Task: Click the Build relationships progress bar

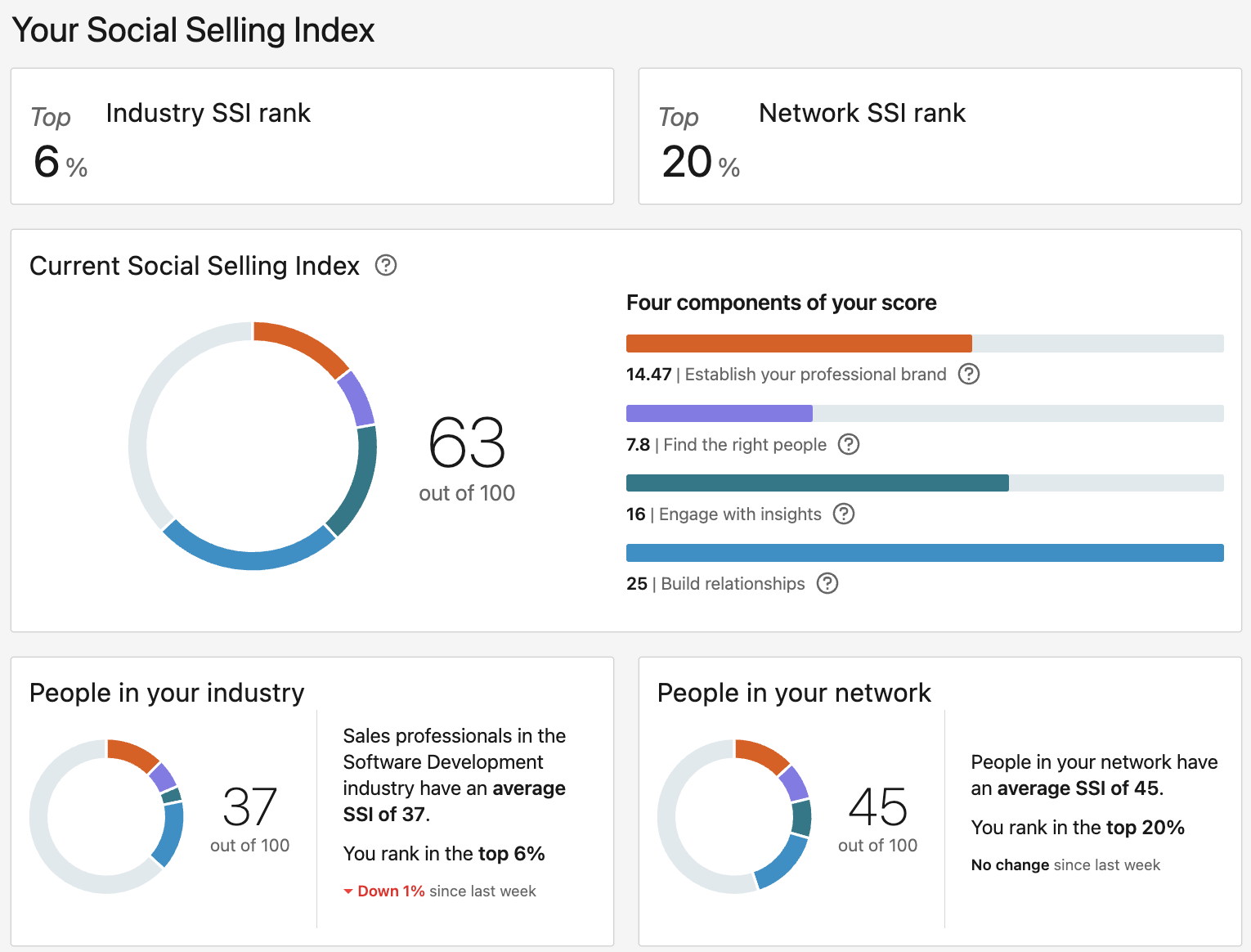Action: (924, 552)
